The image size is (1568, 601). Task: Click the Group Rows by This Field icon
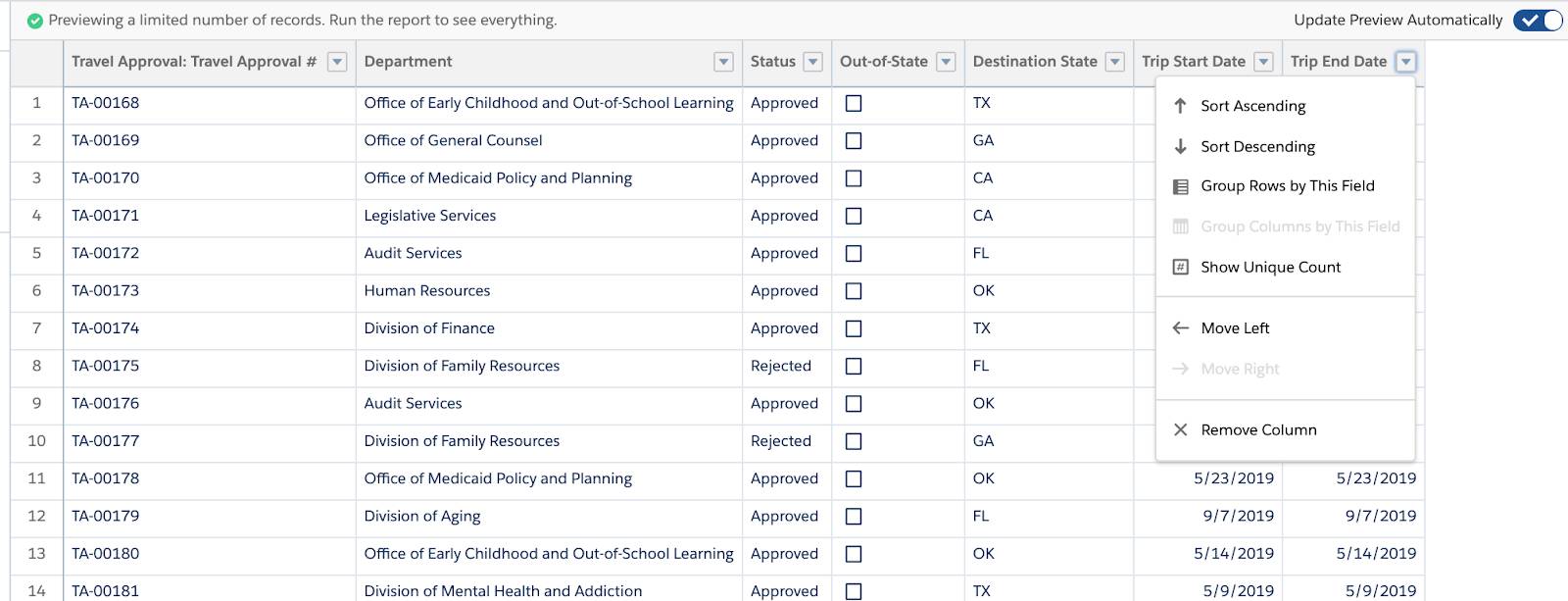pos(1180,186)
